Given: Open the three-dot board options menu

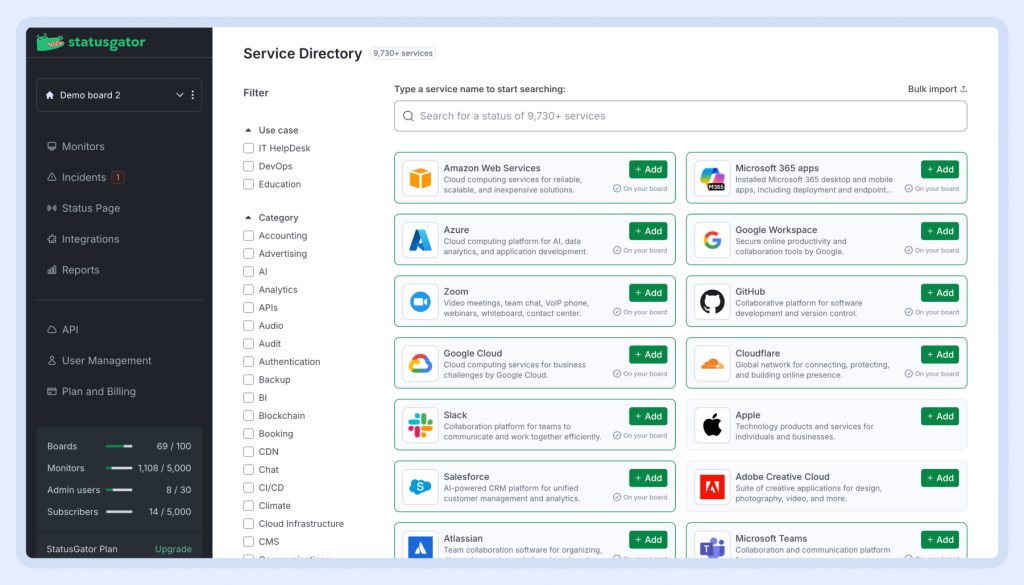Looking at the screenshot, I should pos(193,95).
